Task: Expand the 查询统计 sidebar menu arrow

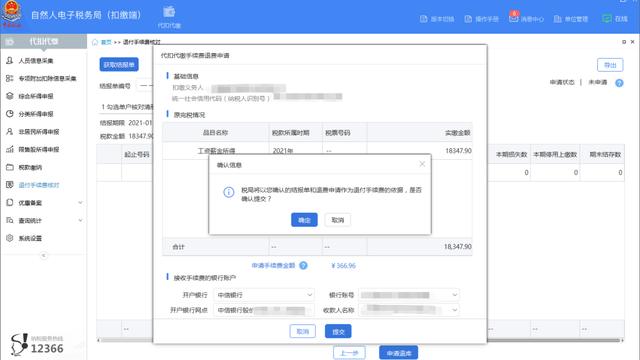Action: coord(80,220)
